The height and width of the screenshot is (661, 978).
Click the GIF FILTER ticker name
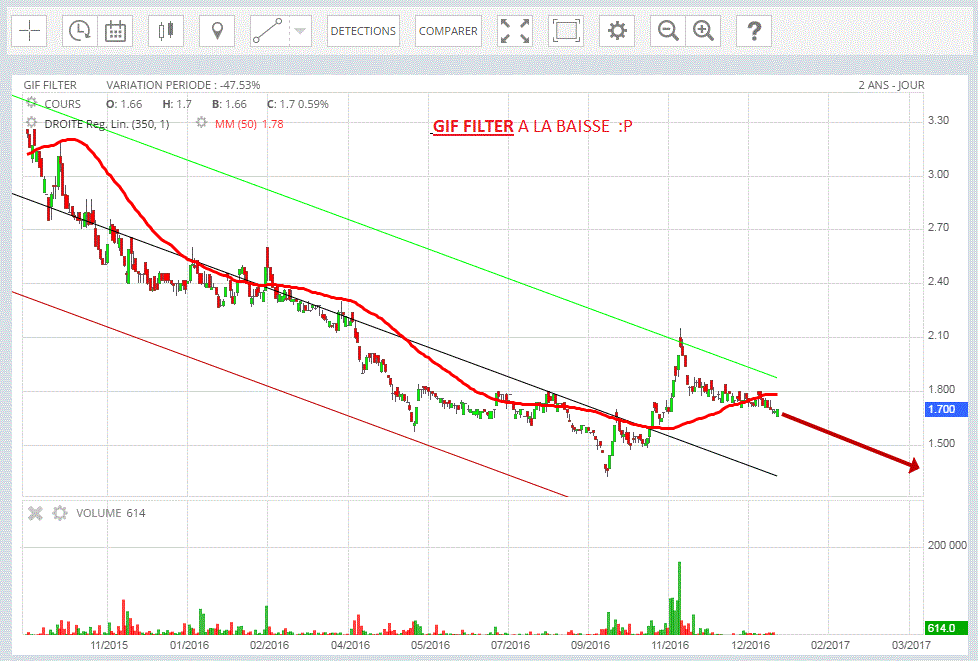click(50, 85)
